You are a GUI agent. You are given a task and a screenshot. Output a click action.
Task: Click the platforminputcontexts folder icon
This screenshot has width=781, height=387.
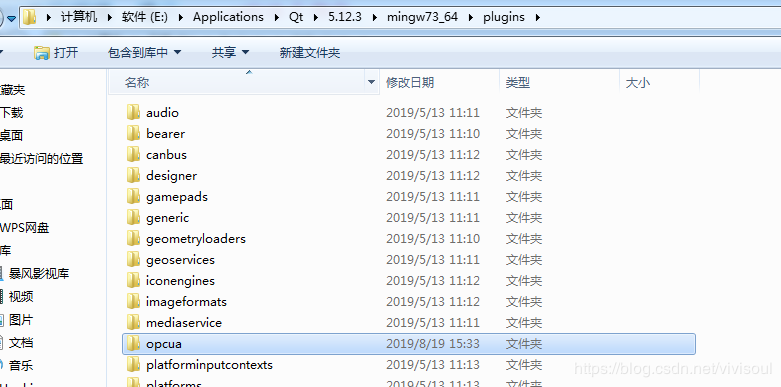coord(133,365)
